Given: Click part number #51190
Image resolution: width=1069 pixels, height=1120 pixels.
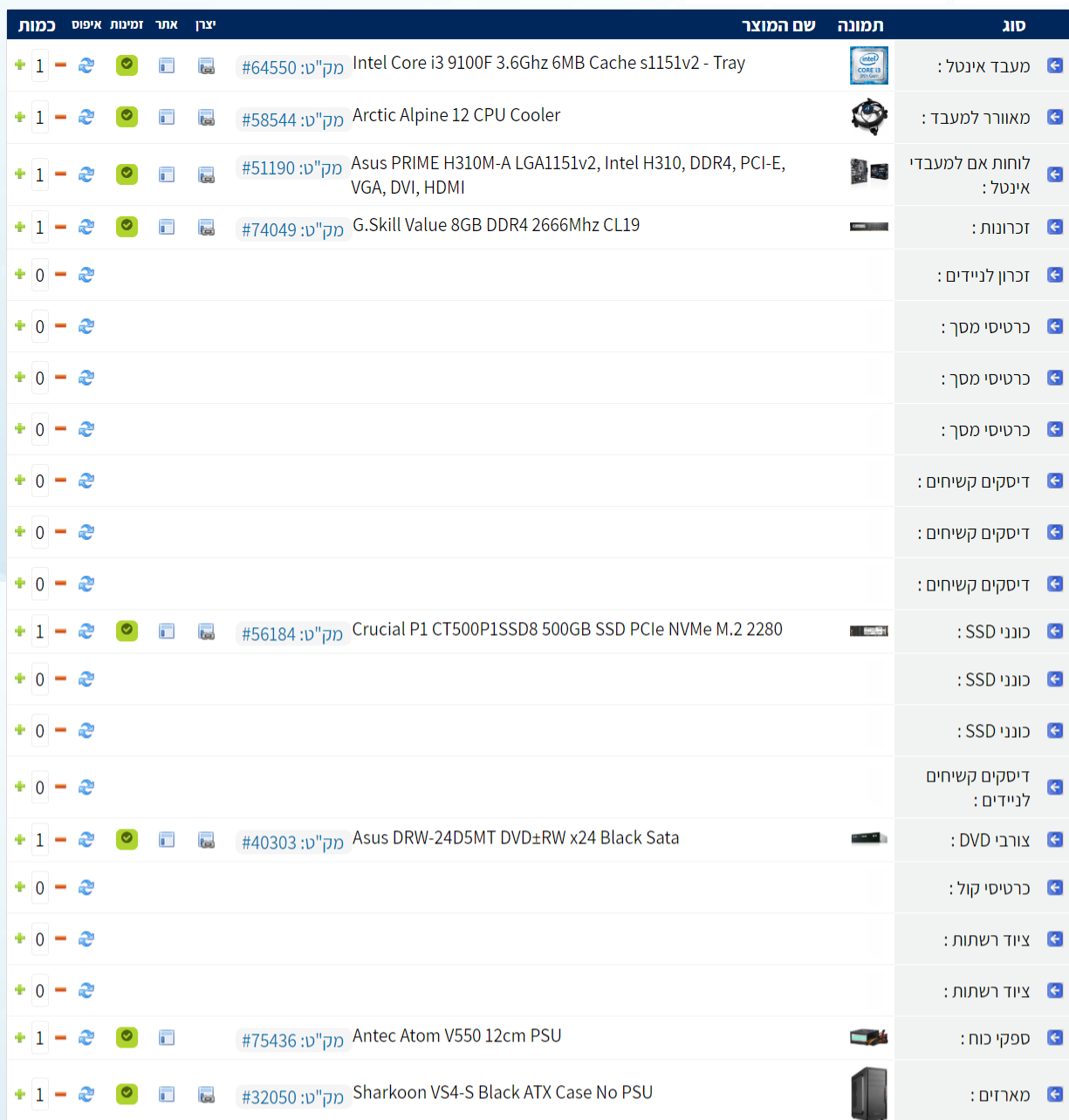Looking at the screenshot, I should [292, 167].
